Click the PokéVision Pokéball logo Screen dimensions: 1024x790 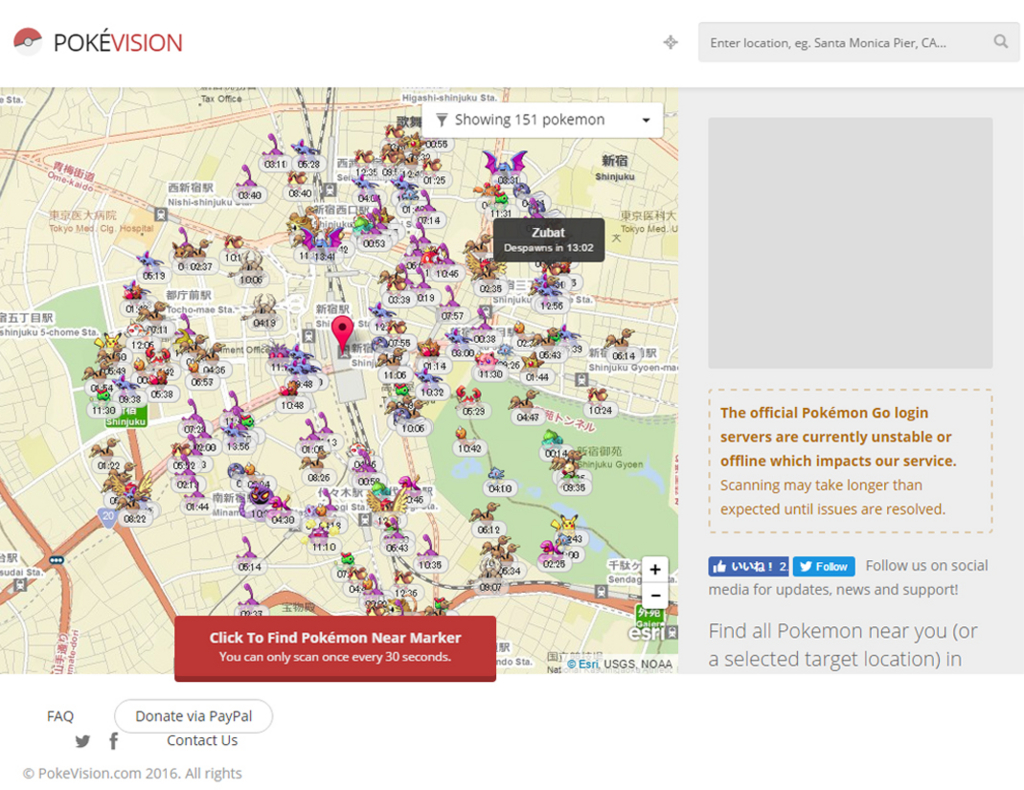pyautogui.click(x=27, y=42)
